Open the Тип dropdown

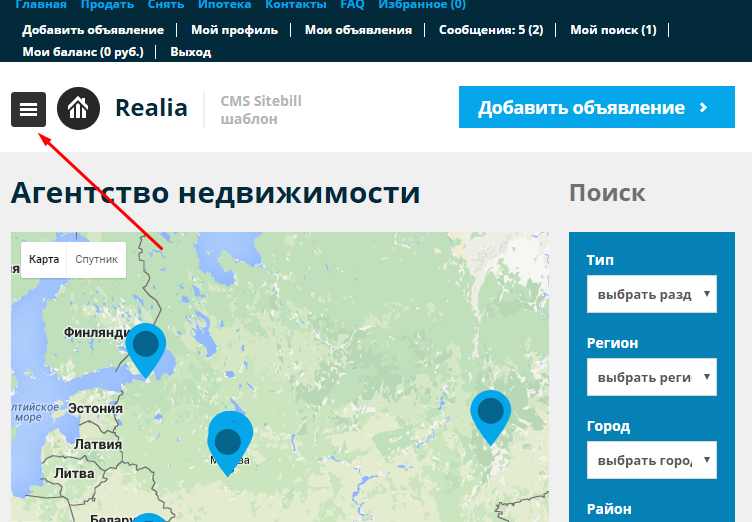(652, 294)
